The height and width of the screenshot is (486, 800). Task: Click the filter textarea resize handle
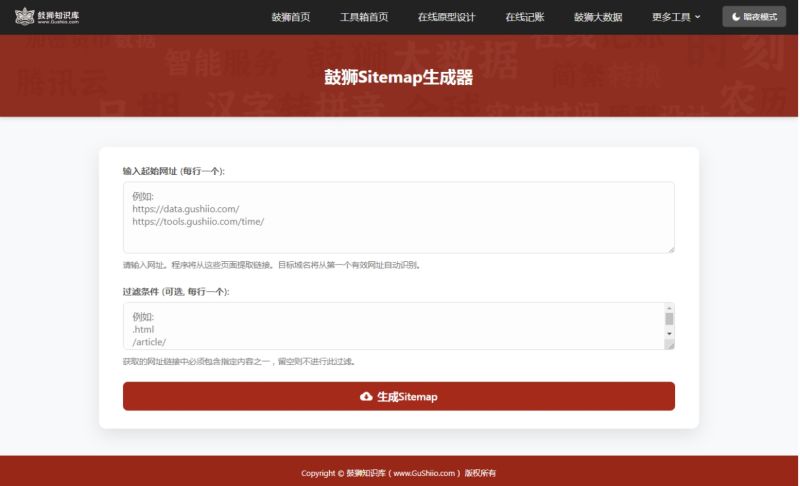[x=670, y=345]
